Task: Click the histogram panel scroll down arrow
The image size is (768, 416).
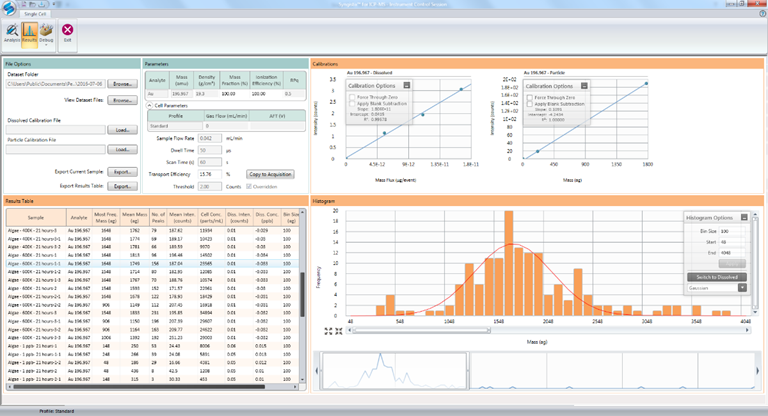Action: 755,312
